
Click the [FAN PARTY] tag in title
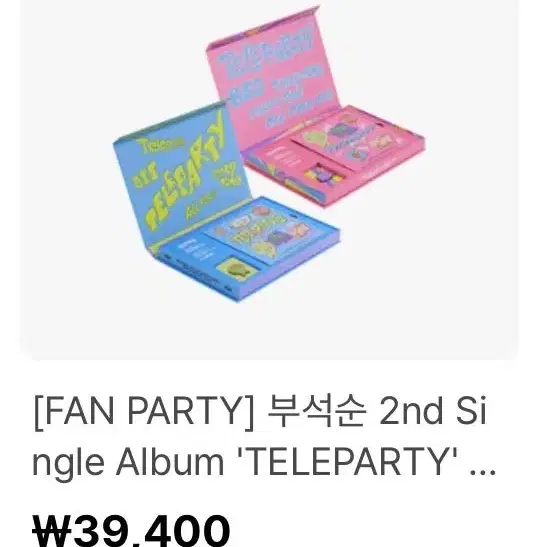tap(145, 412)
